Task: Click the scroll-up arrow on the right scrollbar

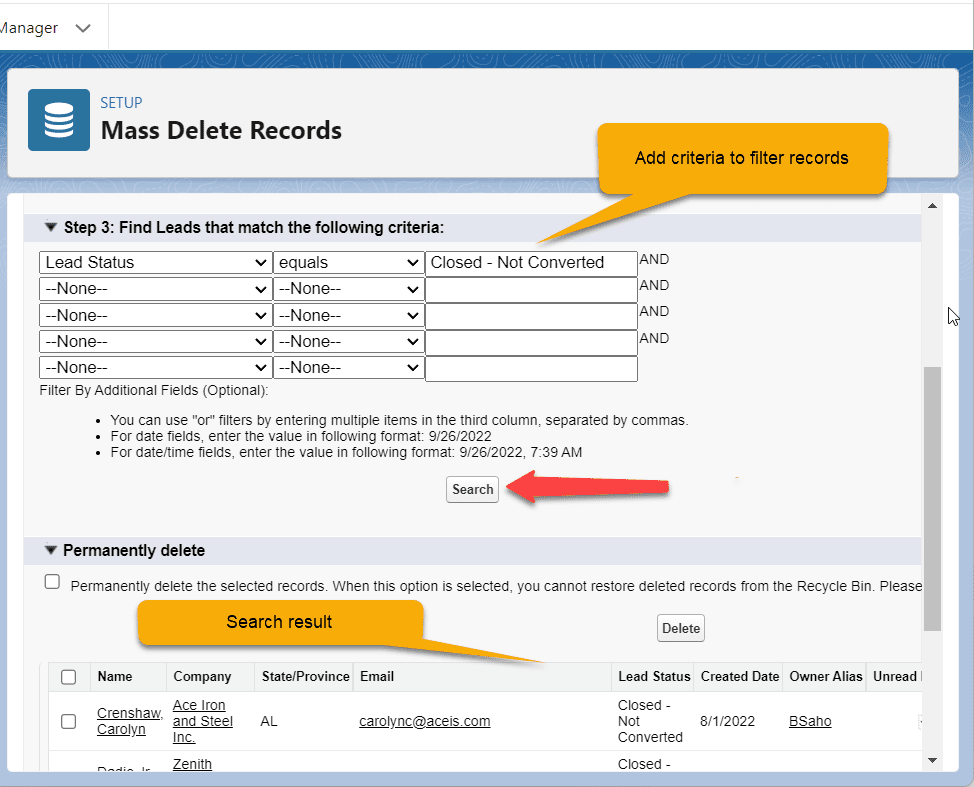Action: pos(933,205)
